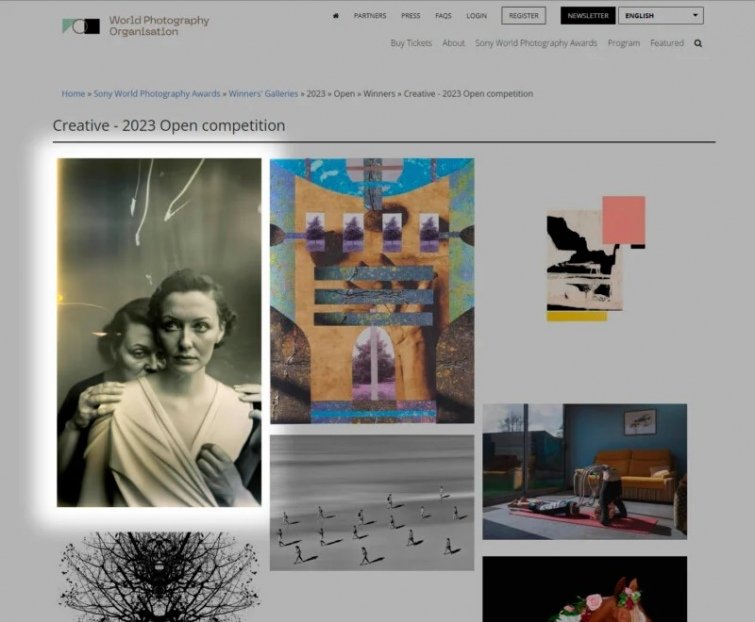
Task: Click the Newsletter button
Action: 587,16
